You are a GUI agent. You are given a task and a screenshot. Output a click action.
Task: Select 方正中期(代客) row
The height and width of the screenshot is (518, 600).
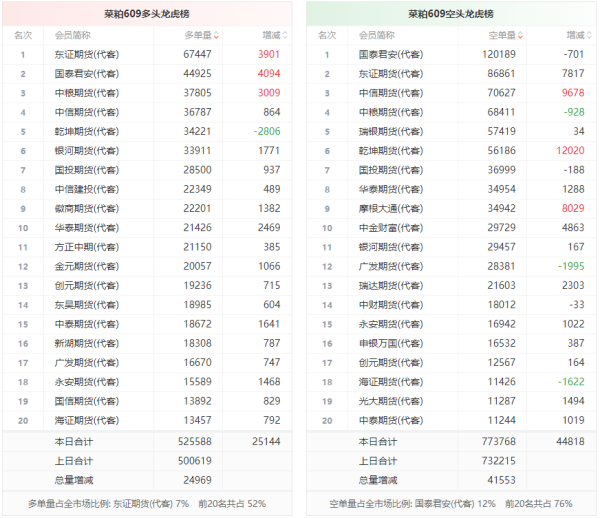[147, 247]
